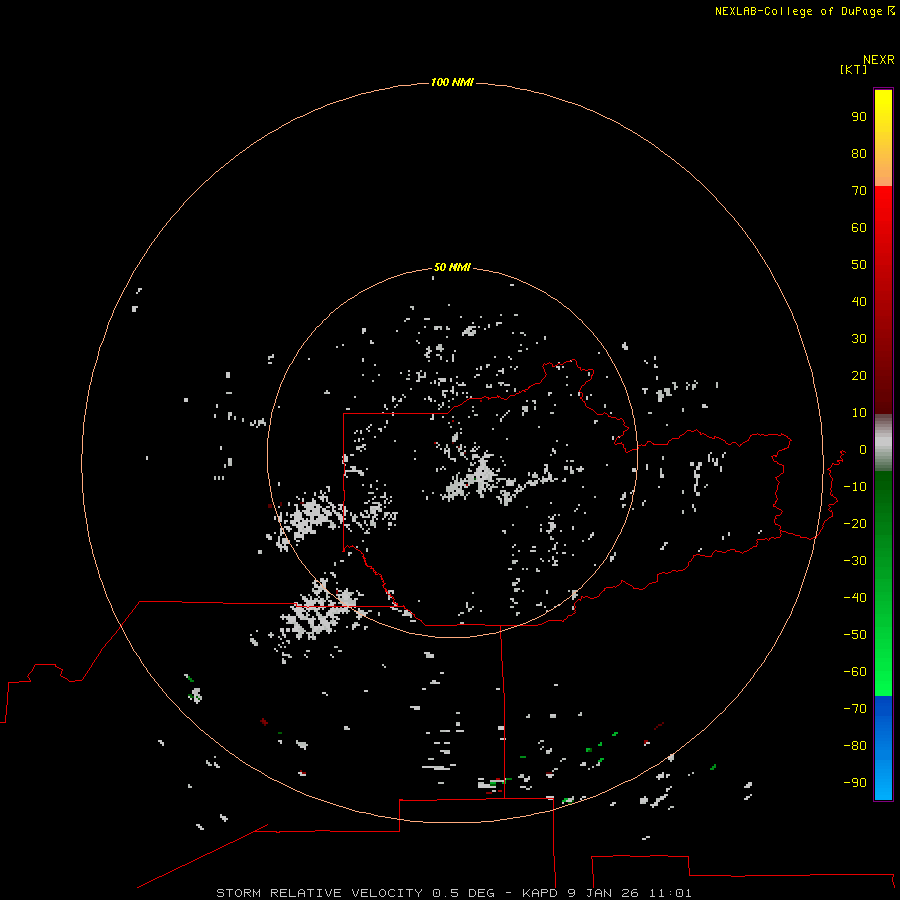The image size is (900, 900).
Task: Click the 10 value on velocity scale
Action: point(859,413)
